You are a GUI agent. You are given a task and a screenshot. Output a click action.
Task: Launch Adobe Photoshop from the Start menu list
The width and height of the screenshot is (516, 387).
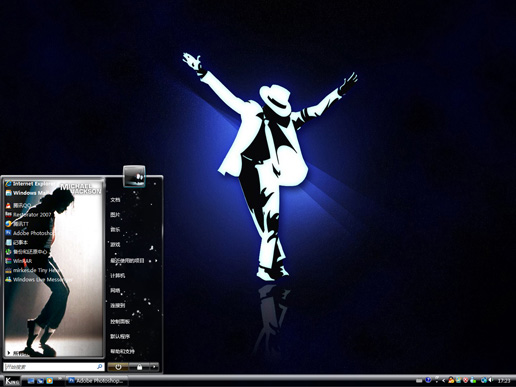coord(29,233)
